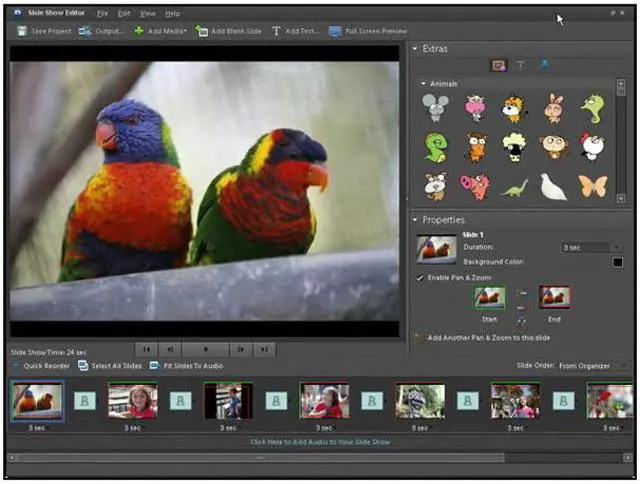
Task: Select the parrots slide in storyboard
Action: (x=37, y=401)
